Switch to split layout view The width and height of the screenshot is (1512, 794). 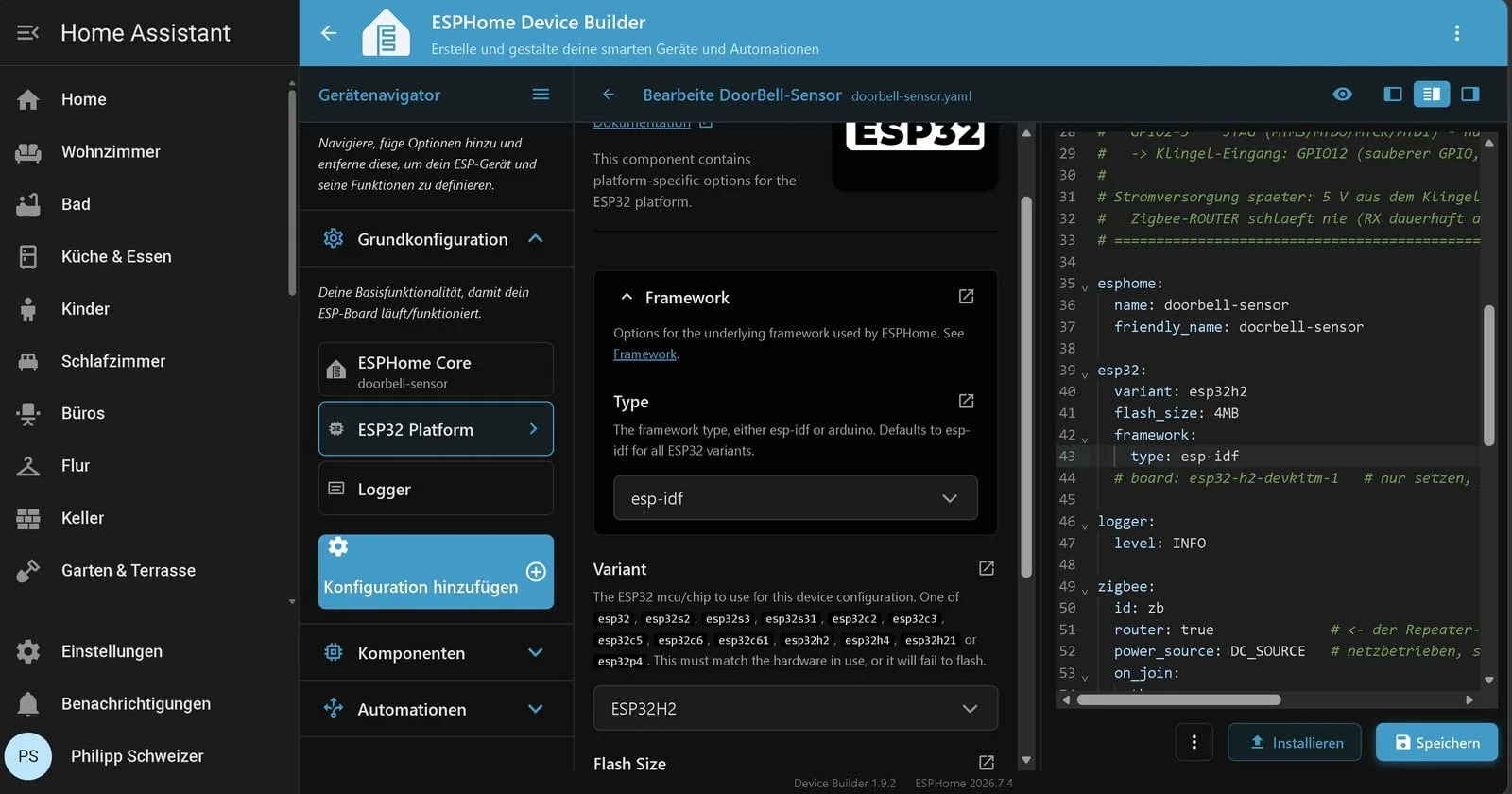[1432, 94]
